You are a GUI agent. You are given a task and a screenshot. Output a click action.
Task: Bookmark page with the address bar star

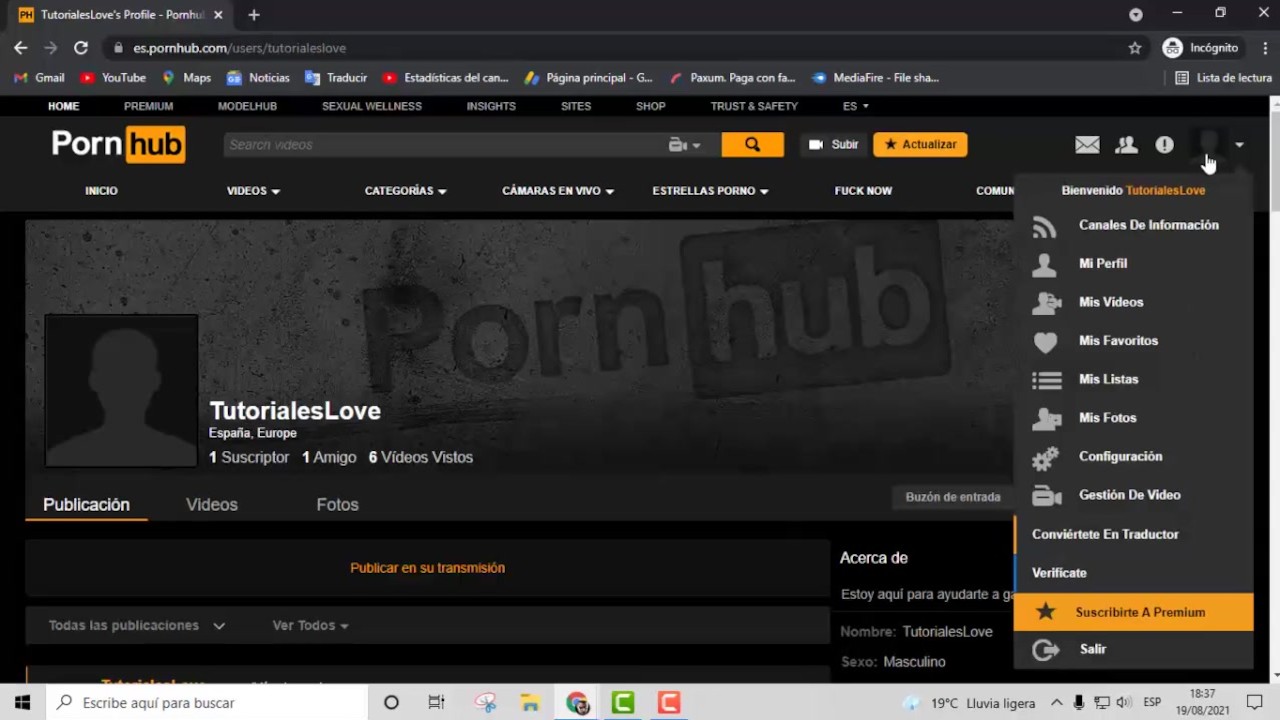click(x=1135, y=48)
